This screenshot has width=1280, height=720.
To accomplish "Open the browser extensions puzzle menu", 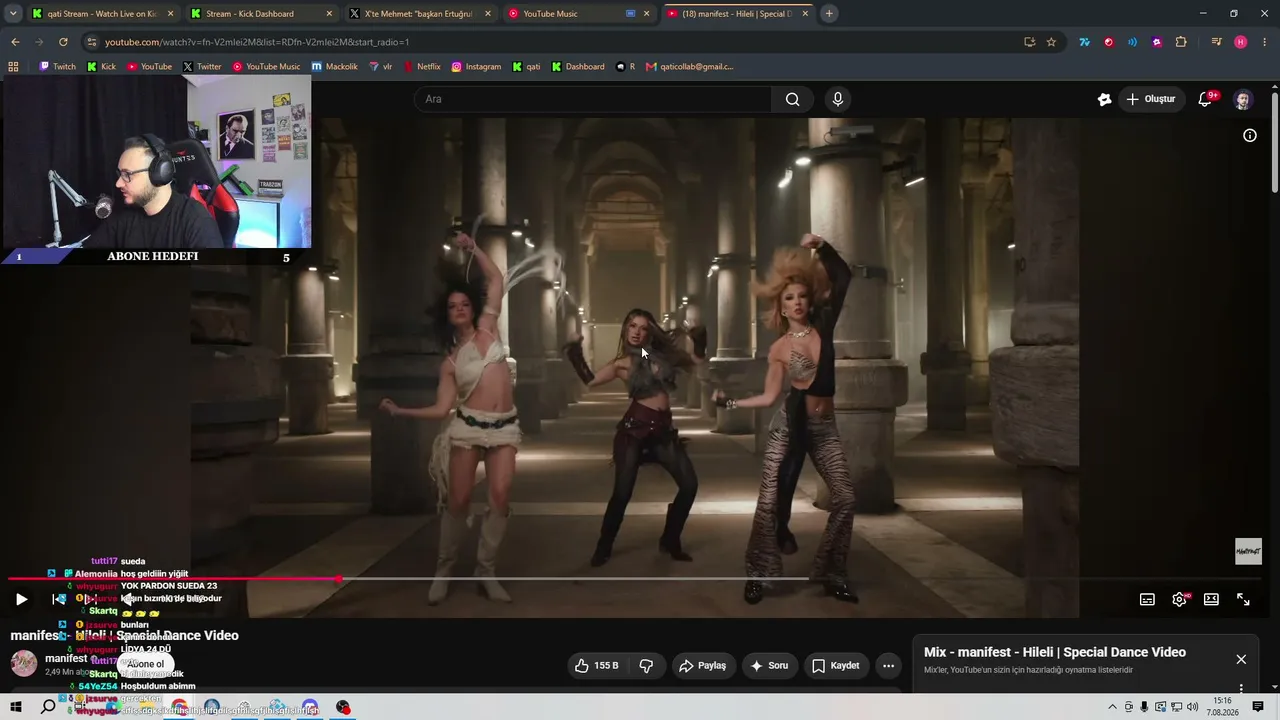I will click(1181, 42).
